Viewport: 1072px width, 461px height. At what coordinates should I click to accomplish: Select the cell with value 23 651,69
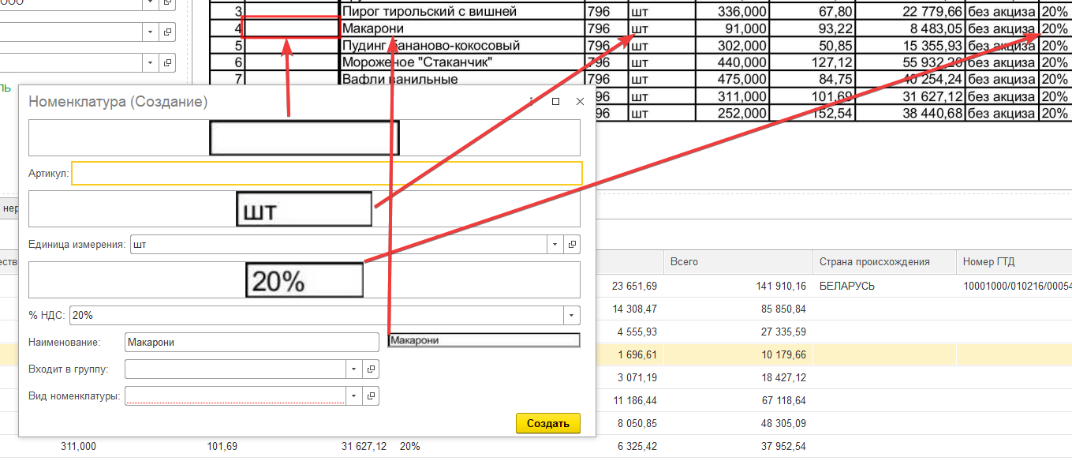click(634, 285)
